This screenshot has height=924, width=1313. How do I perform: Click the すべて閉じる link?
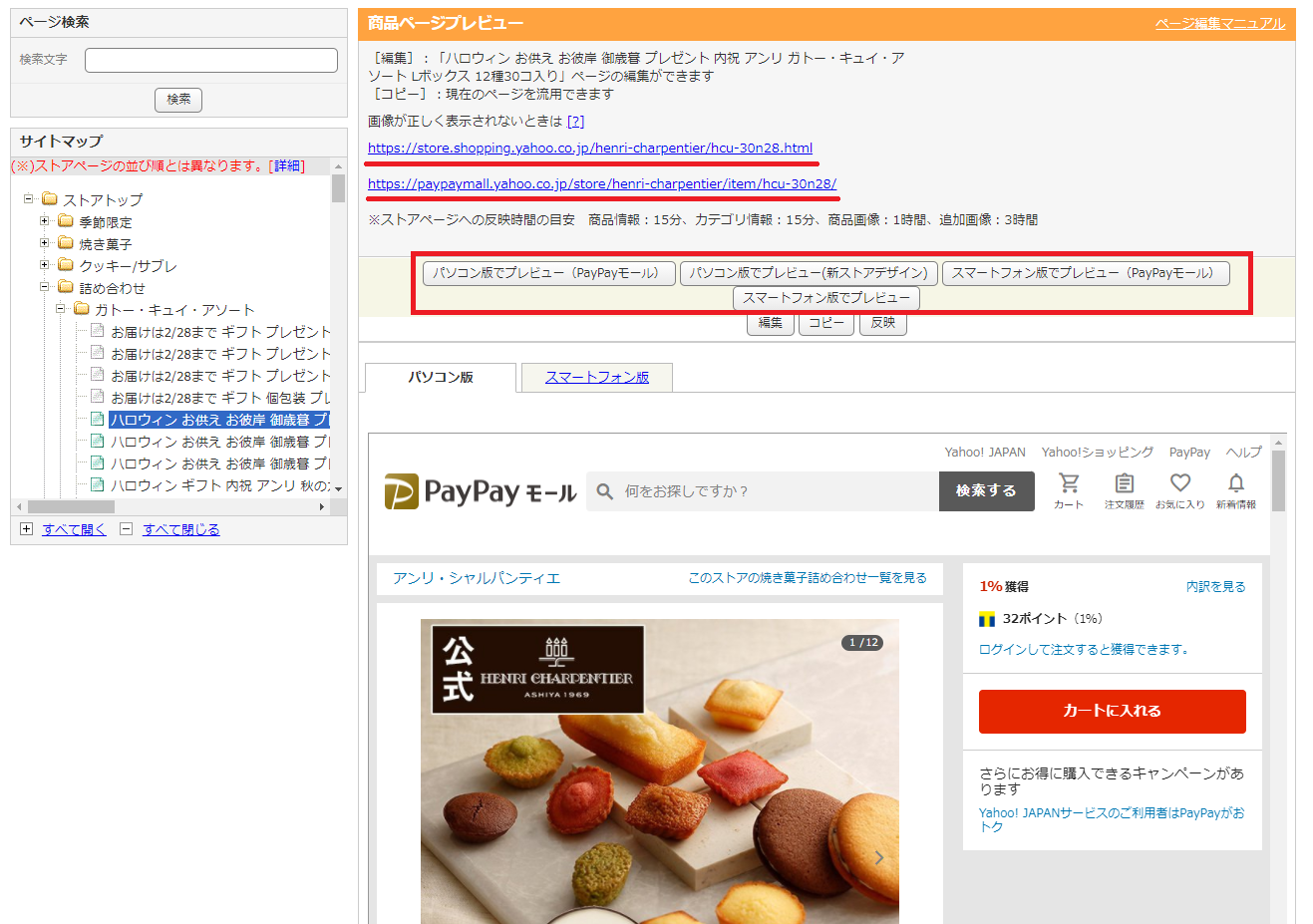[x=181, y=529]
